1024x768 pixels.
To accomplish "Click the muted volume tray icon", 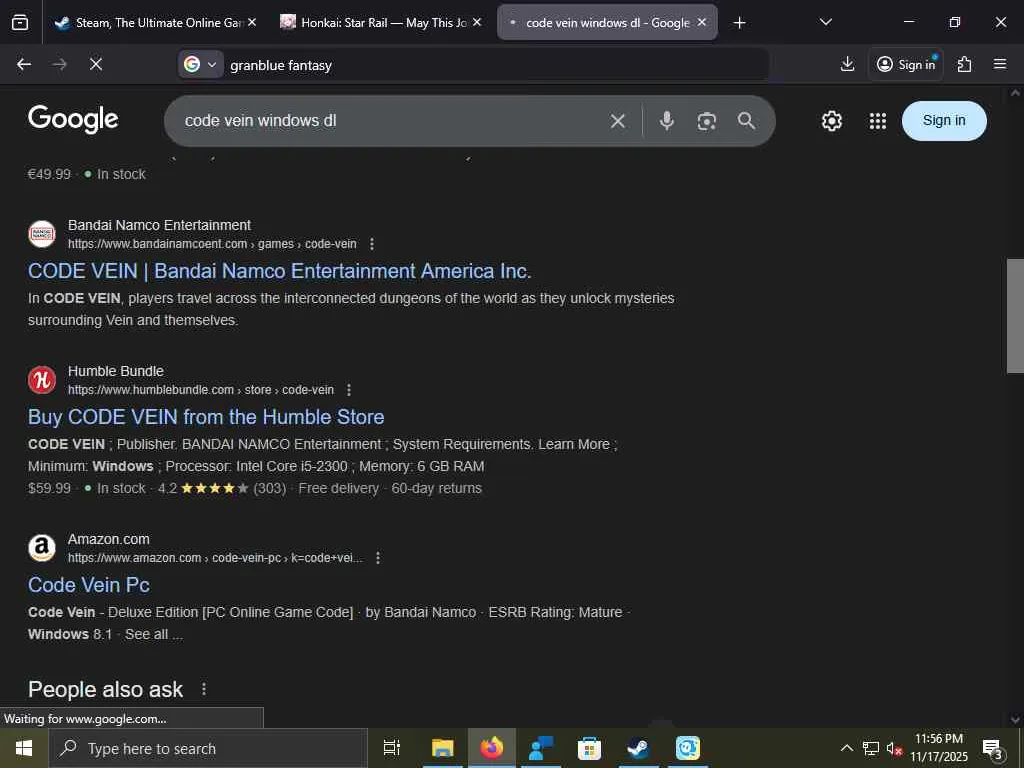I will click(894, 748).
